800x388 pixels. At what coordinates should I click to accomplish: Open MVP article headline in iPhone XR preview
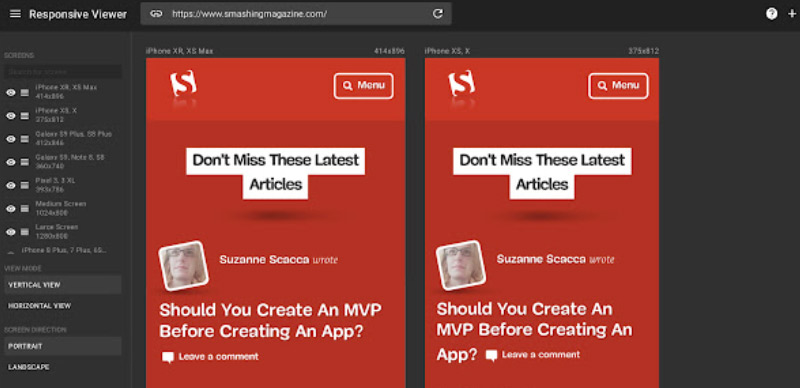pyautogui.click(x=270, y=321)
